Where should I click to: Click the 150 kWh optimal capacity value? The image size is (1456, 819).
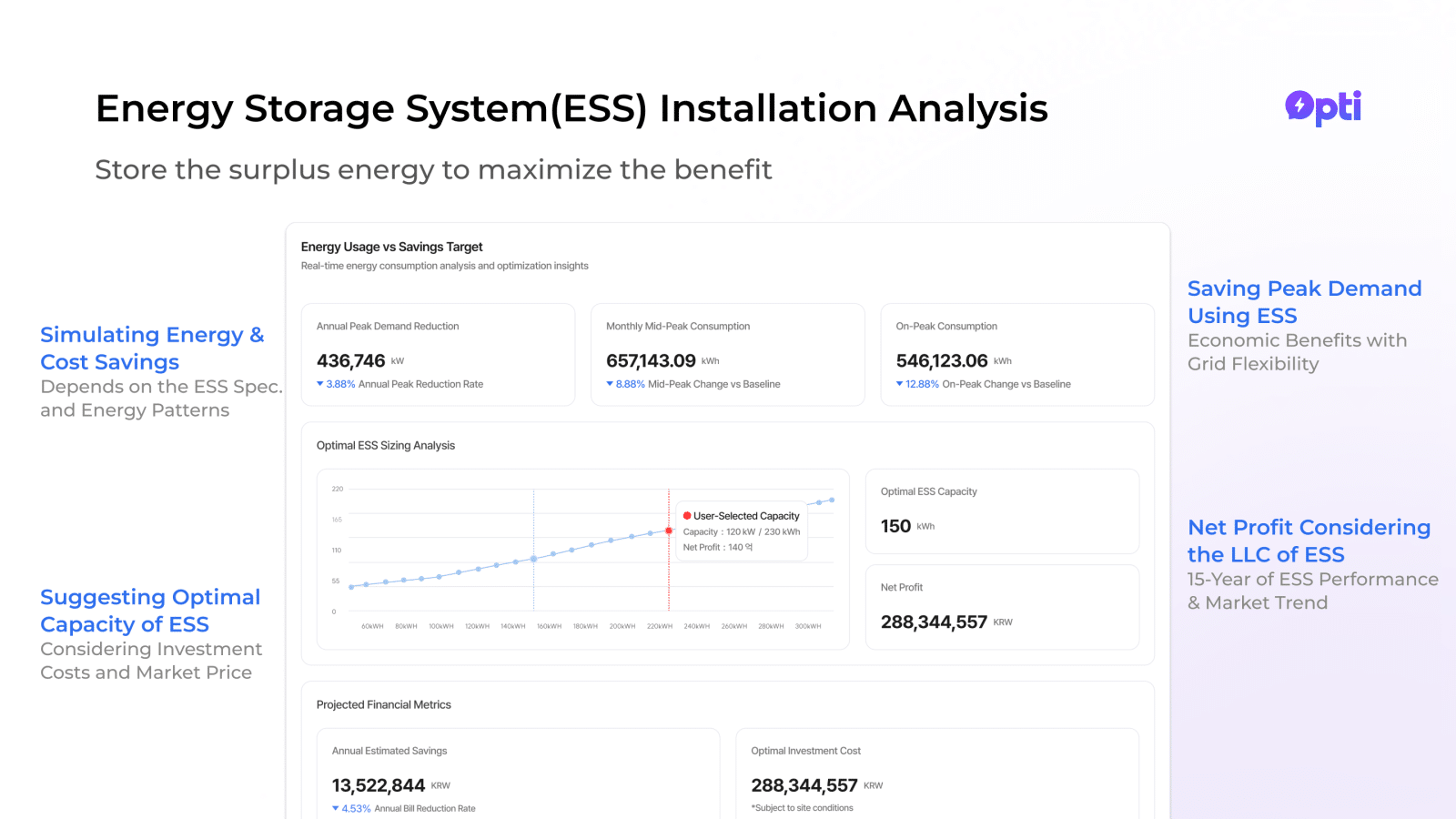[x=907, y=526]
